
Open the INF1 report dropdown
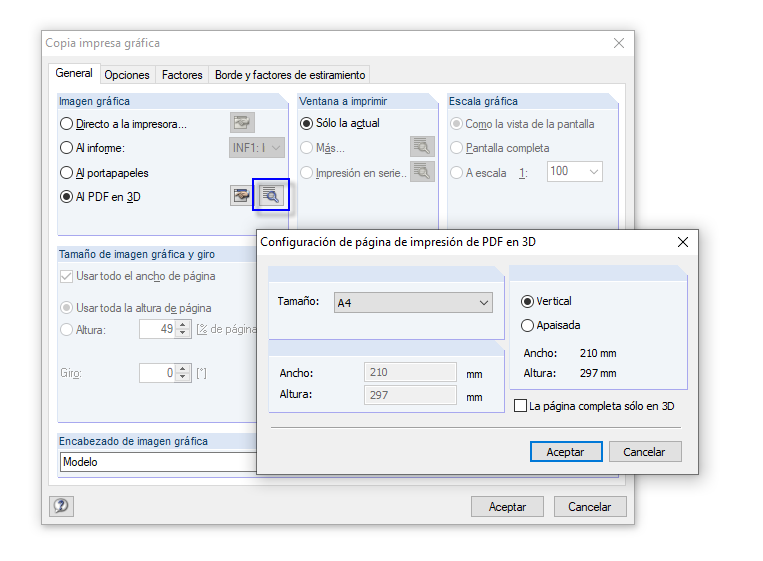pyautogui.click(x=256, y=147)
